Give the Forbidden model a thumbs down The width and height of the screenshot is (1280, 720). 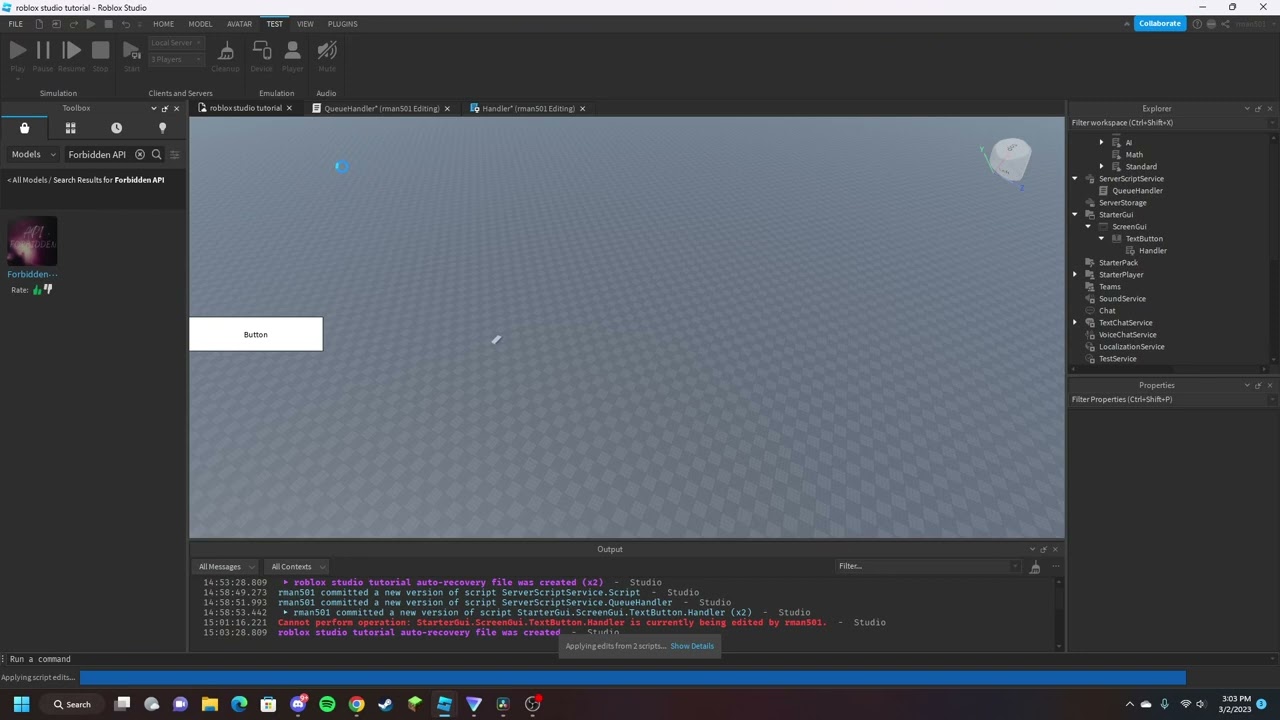coord(48,290)
